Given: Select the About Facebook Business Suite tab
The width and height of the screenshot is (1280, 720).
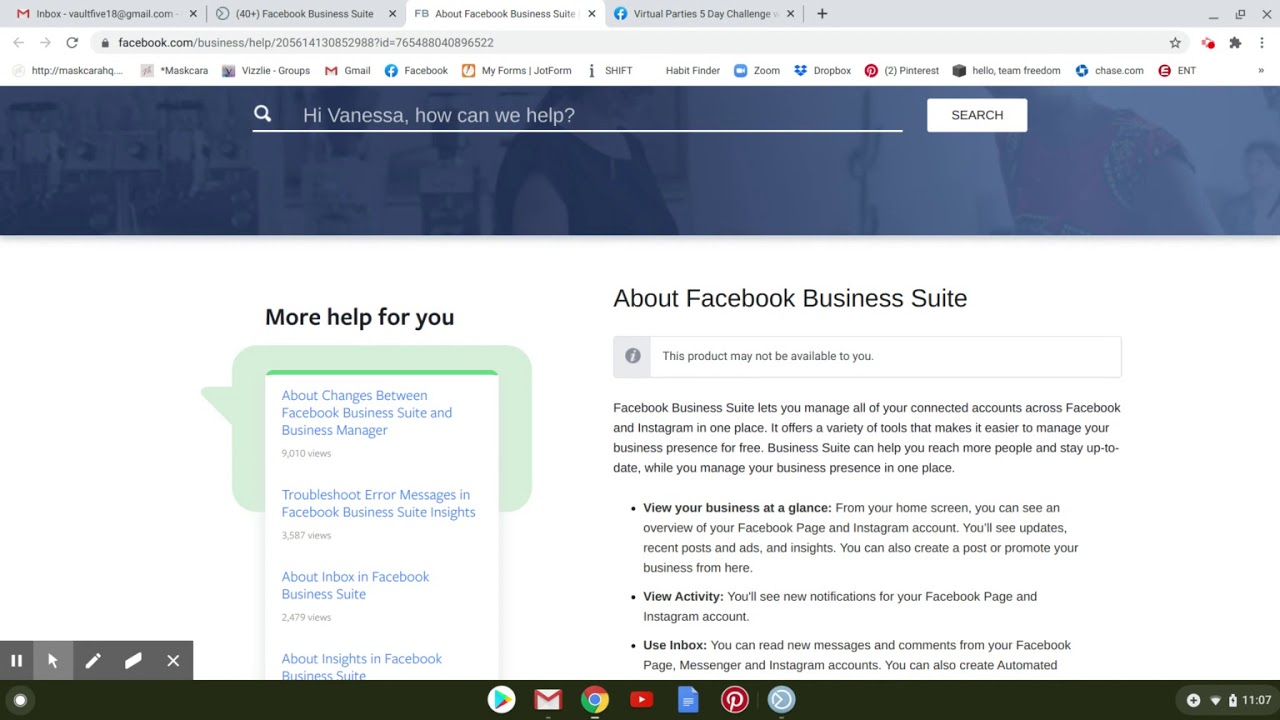Looking at the screenshot, I should click(505, 14).
